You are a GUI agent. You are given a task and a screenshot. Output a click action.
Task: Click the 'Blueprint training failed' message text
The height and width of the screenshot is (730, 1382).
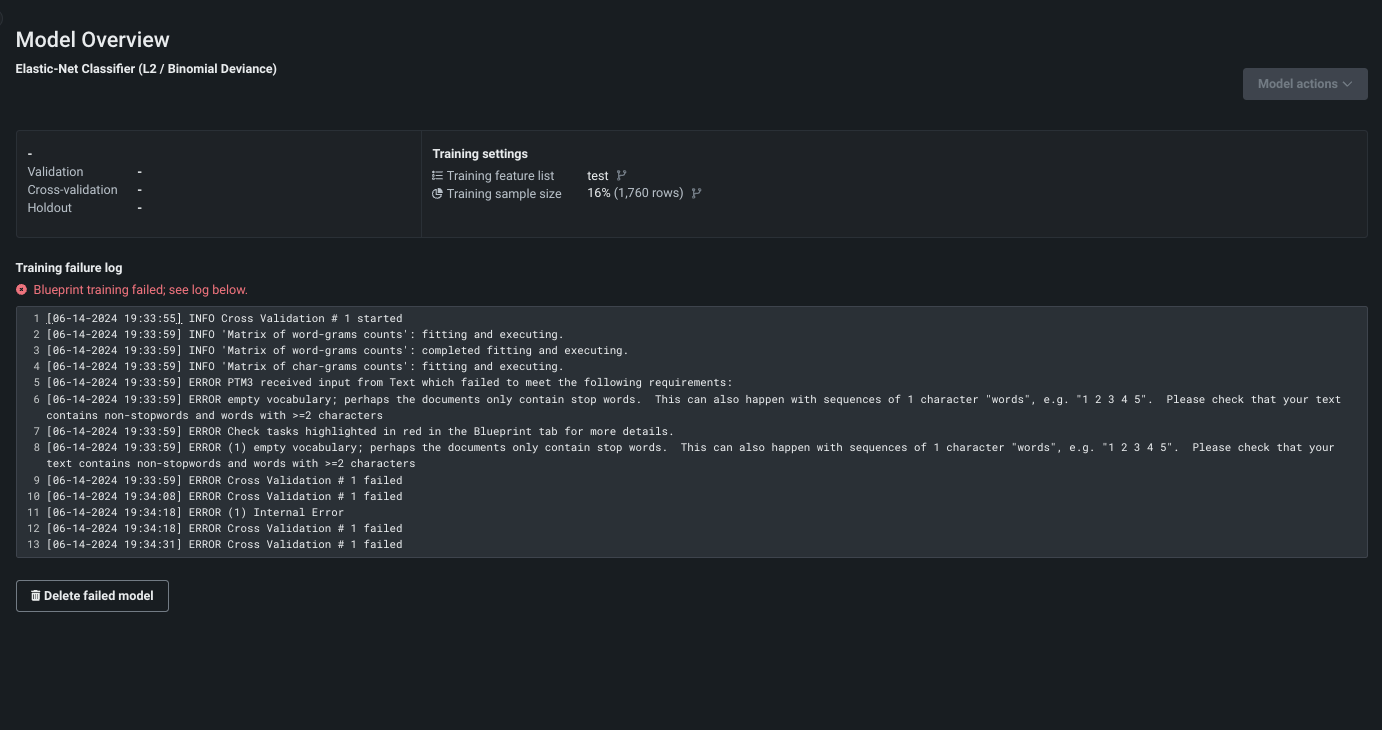(x=140, y=290)
